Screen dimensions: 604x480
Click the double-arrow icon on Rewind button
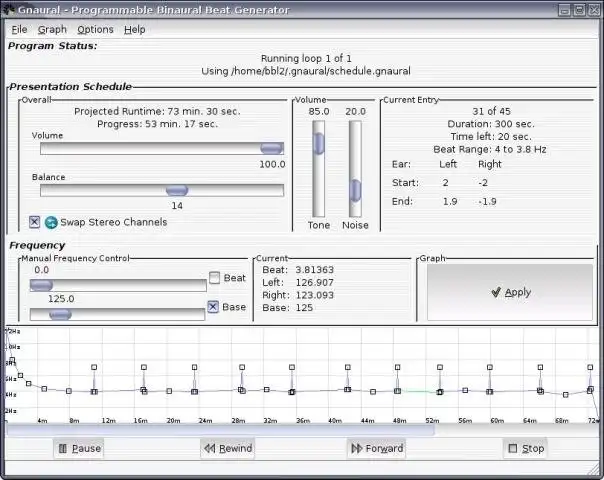(210, 448)
